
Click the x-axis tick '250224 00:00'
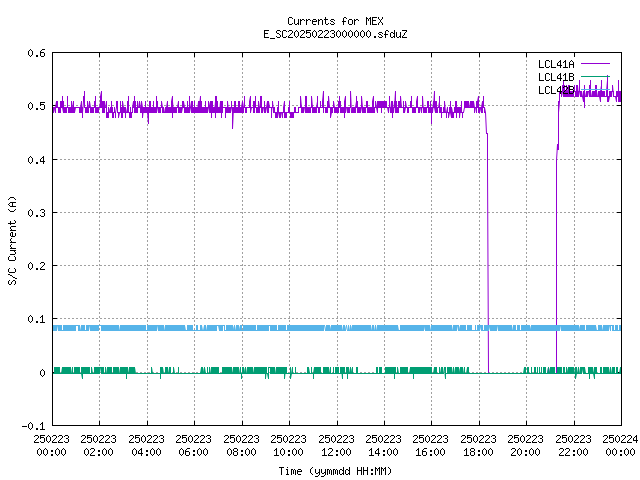click(x=620, y=446)
